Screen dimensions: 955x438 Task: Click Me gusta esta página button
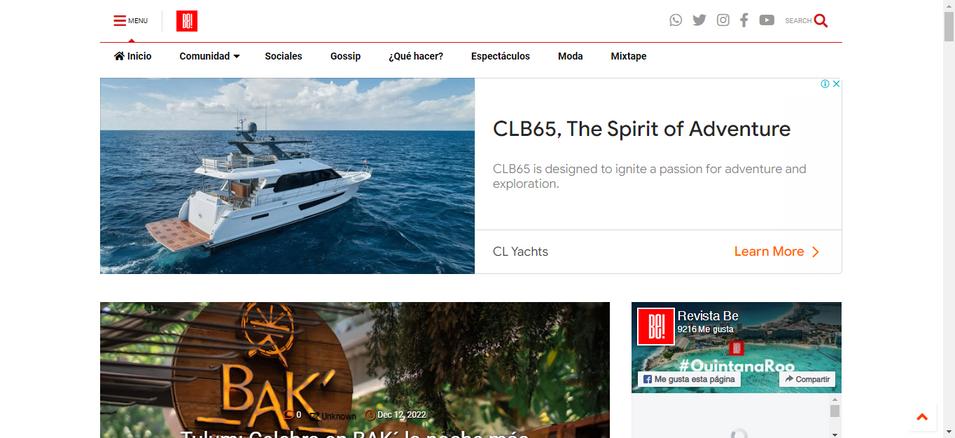tap(689, 379)
